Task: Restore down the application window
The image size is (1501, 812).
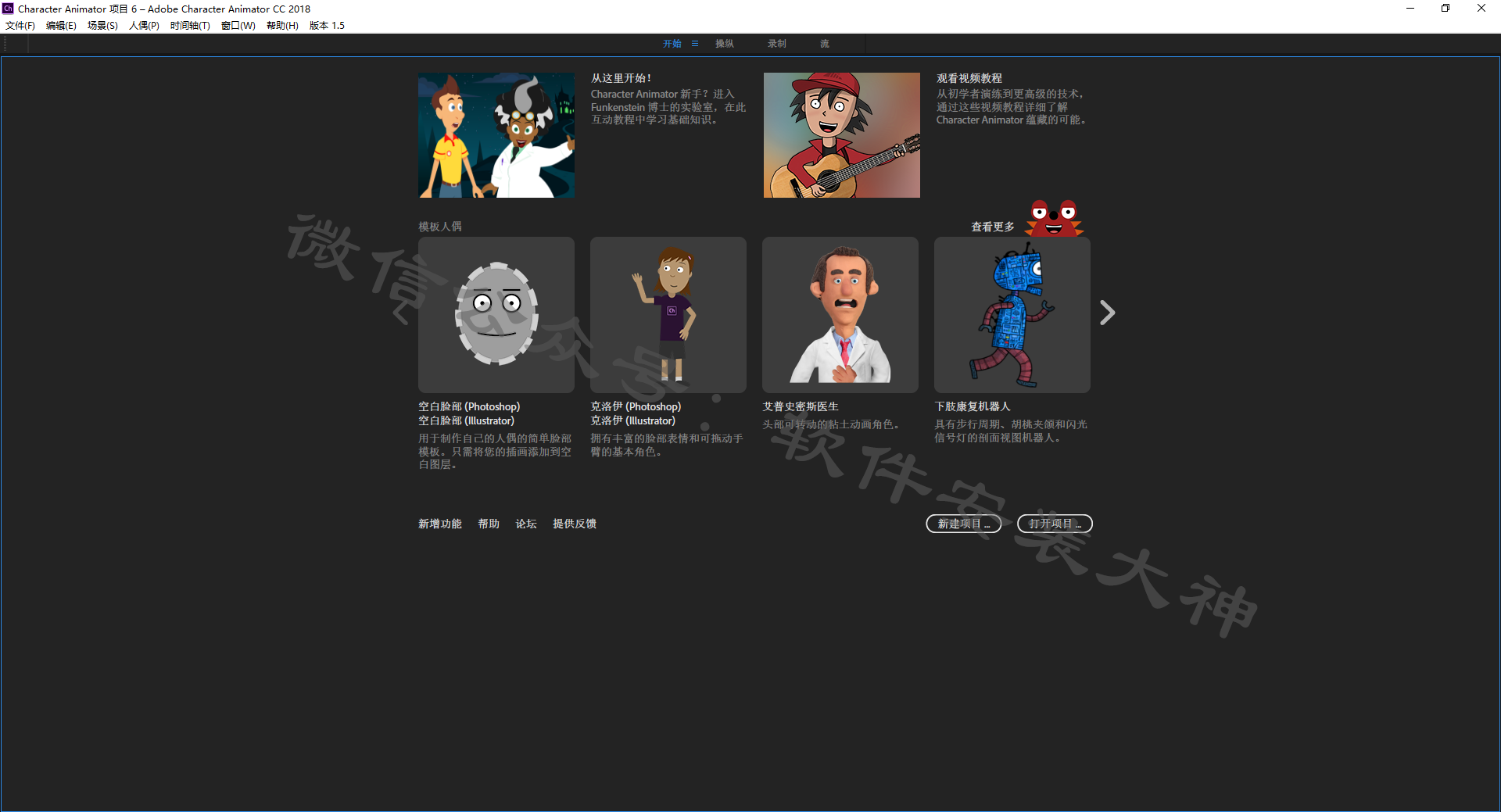Action: [x=1445, y=9]
